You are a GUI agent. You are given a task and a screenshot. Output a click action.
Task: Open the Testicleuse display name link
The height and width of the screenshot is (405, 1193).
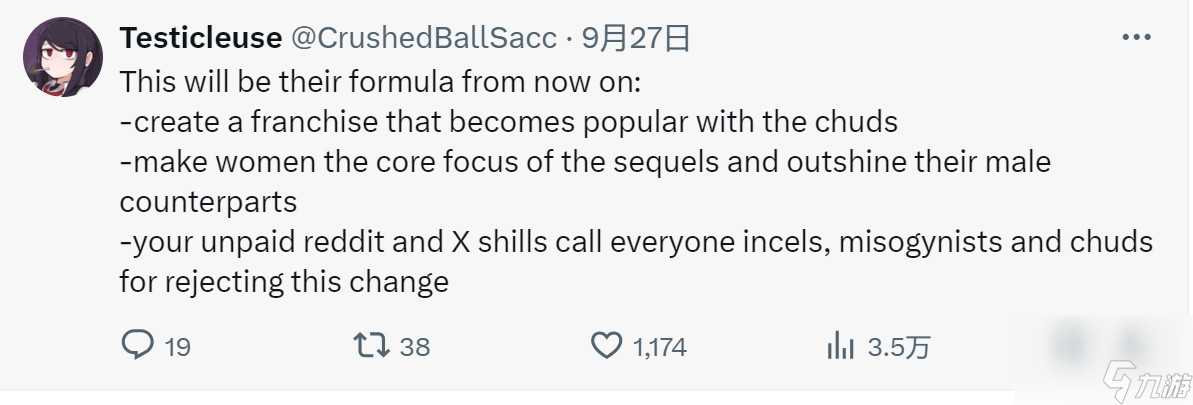pyautogui.click(x=200, y=38)
